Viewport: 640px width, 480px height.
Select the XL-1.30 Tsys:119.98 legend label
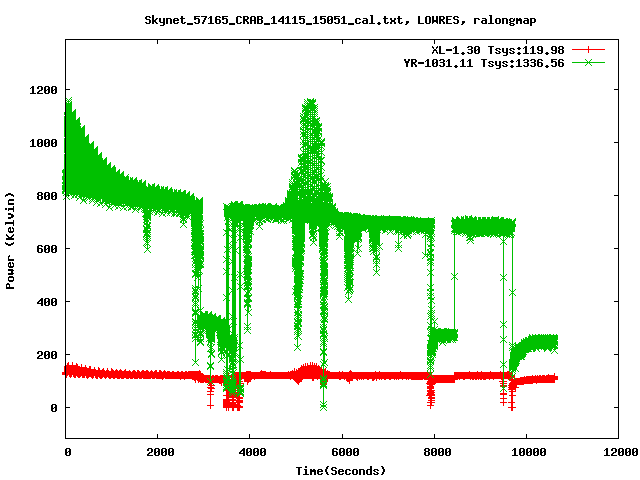click(x=498, y=50)
